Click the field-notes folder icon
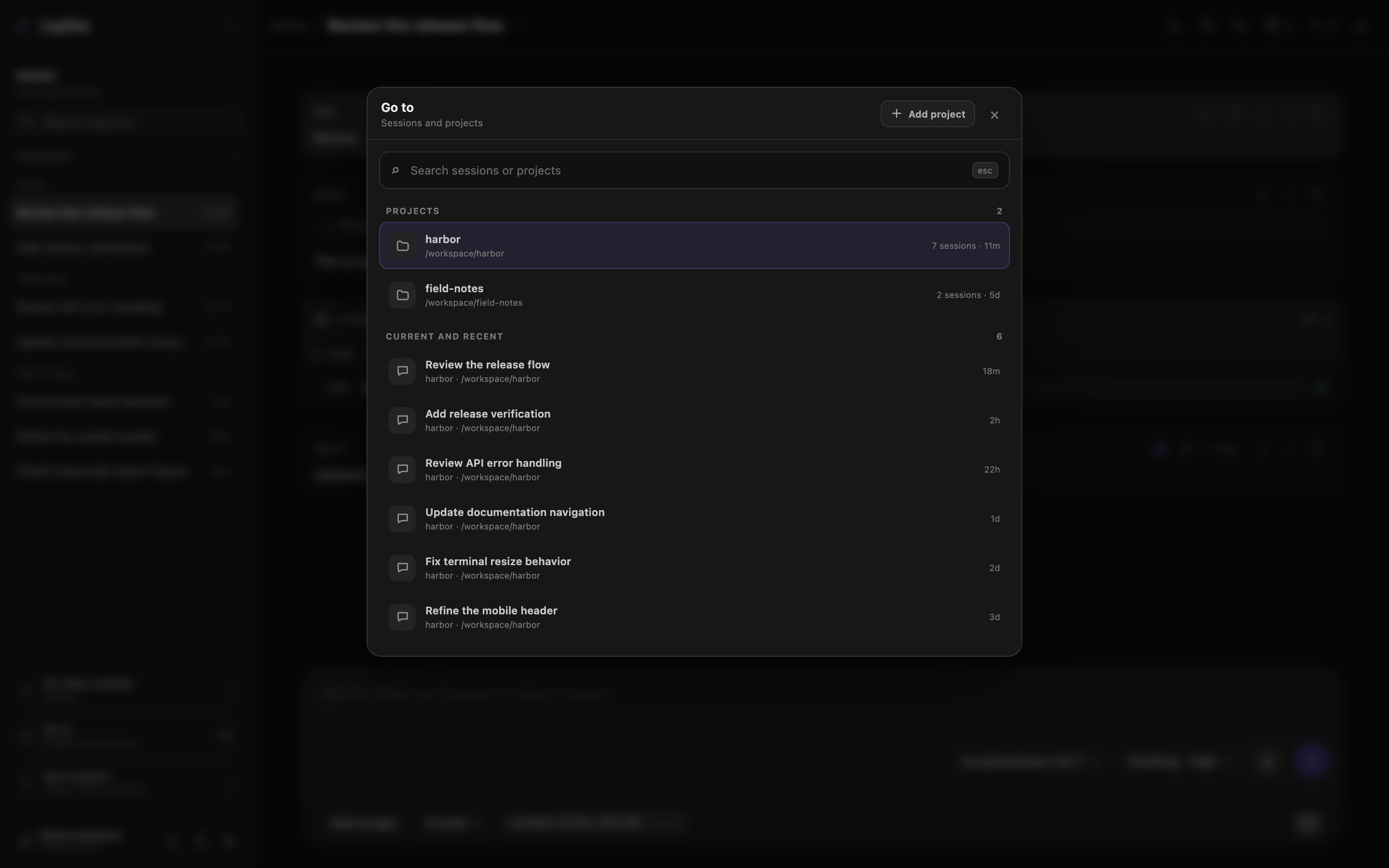Viewport: 1389px width, 868px height. [x=402, y=295]
